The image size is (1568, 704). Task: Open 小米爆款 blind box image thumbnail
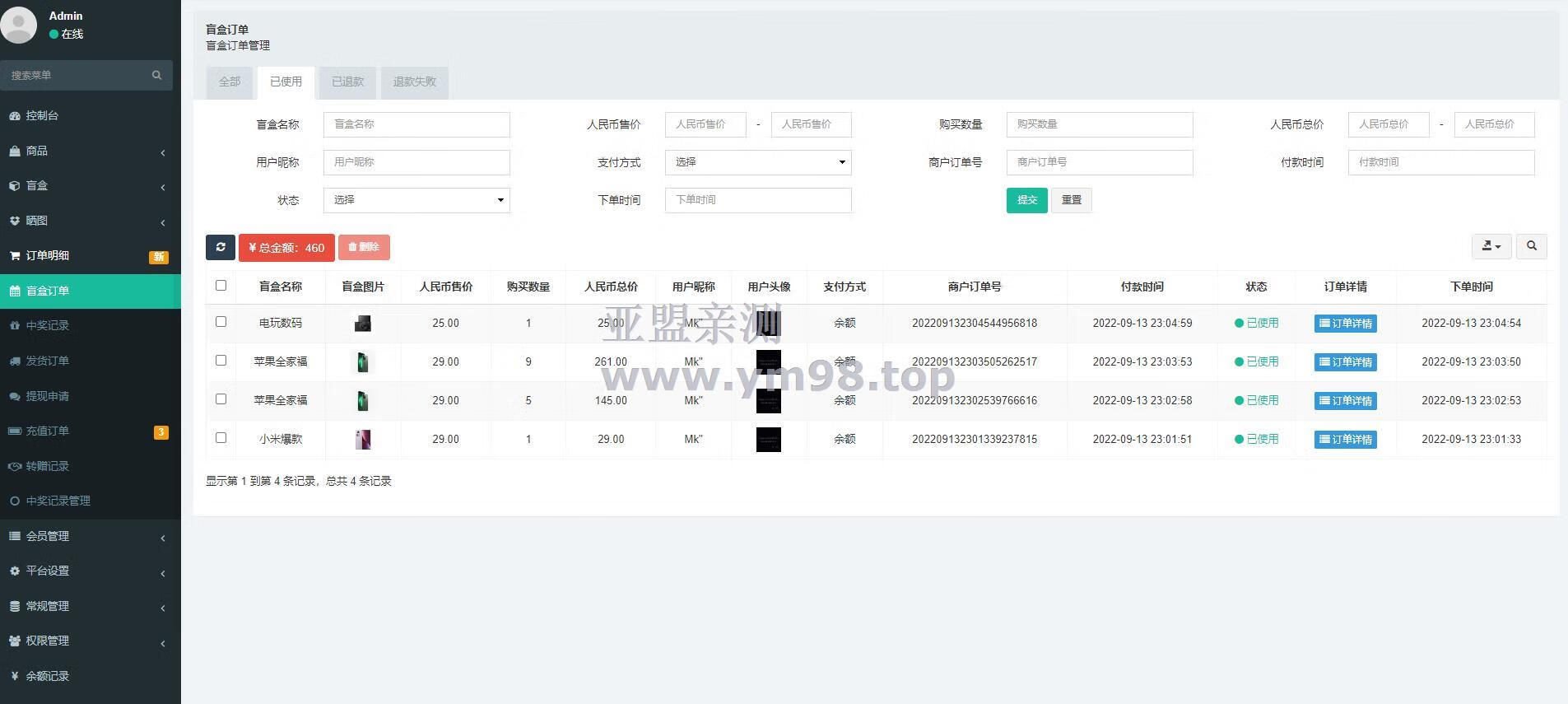click(363, 440)
